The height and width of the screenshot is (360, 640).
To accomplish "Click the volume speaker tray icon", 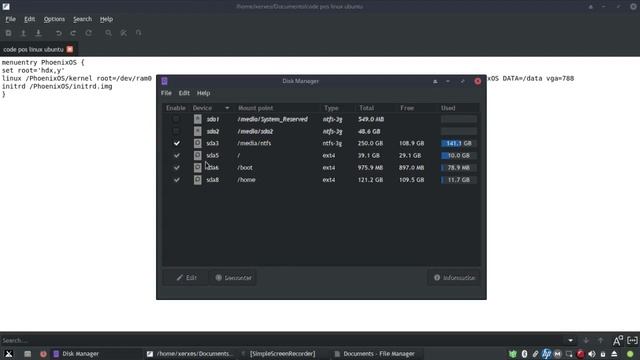I will 592,354.
